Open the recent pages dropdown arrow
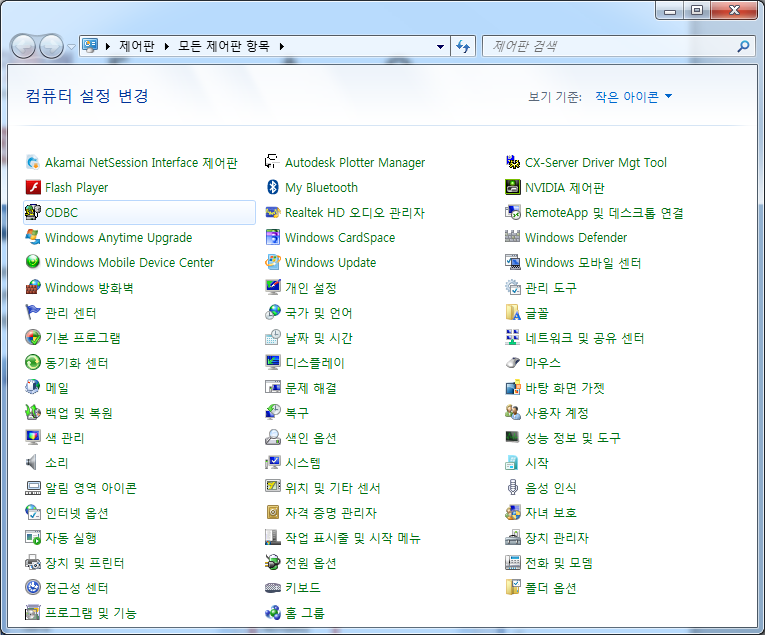The width and height of the screenshot is (765, 635). coord(71,47)
